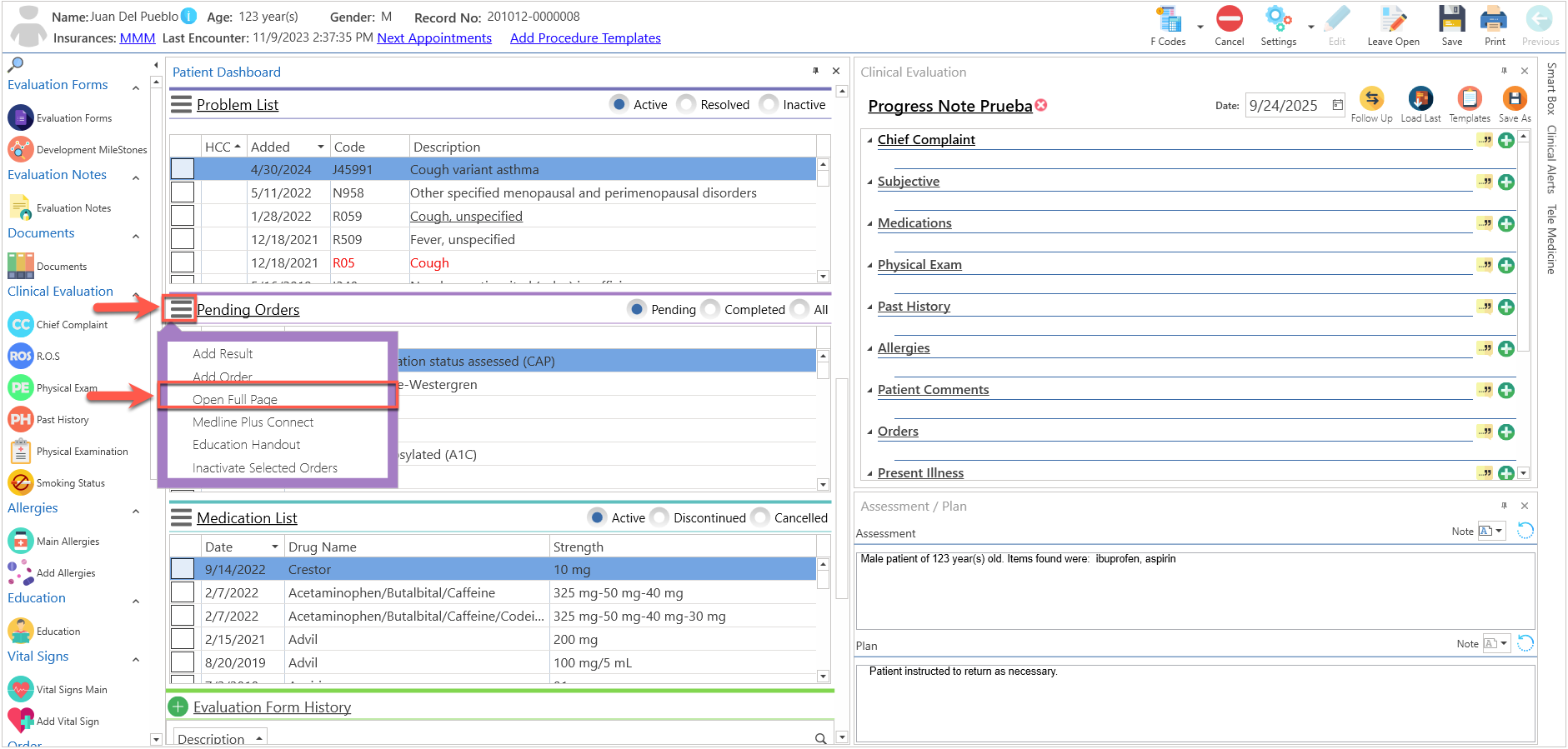1568x749 pixels.
Task: Tick the checkbox for the Crestor row
Action: pos(183,569)
